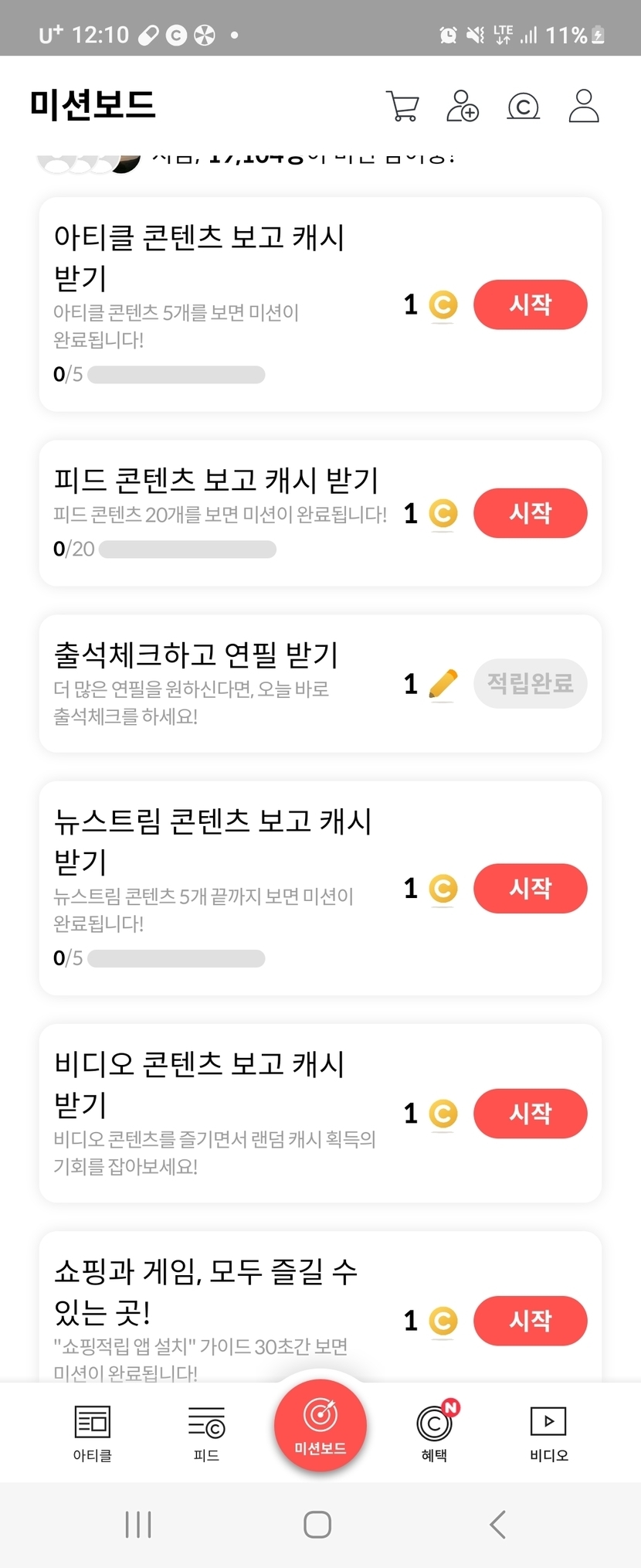
Task: Go to the 비디오 tab
Action: [548, 1432]
